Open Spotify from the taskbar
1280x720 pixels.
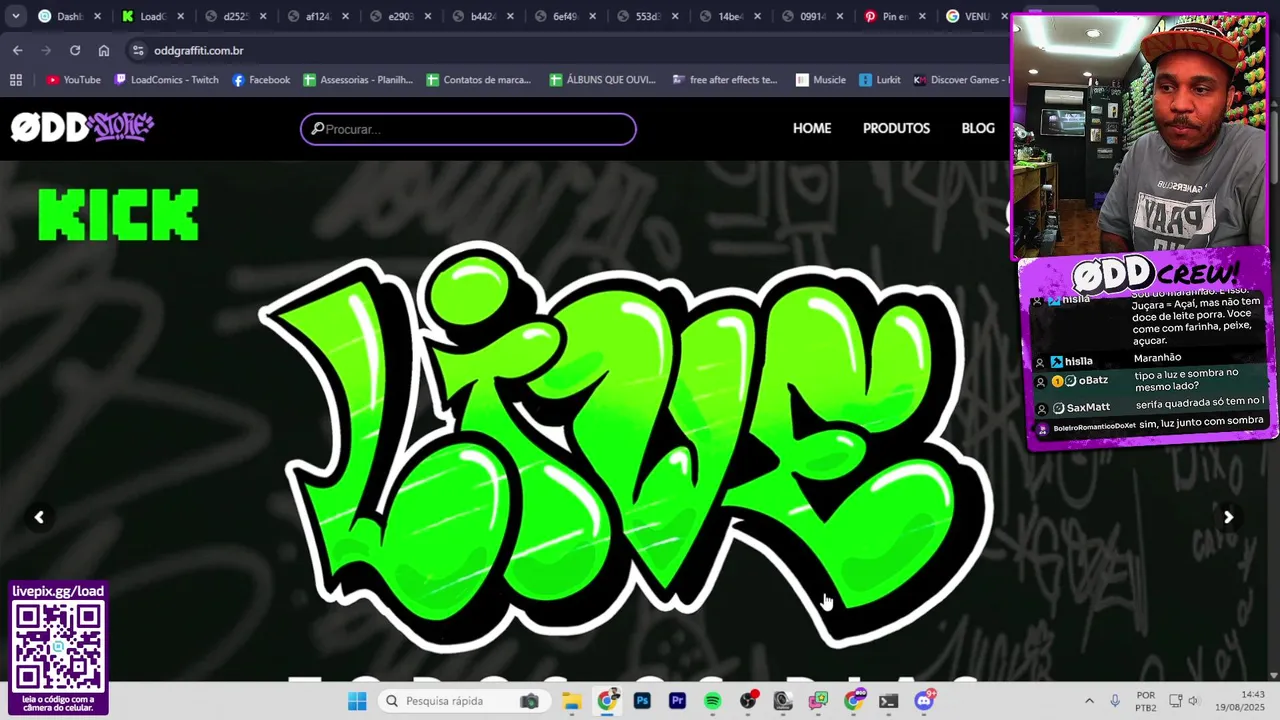coord(712,701)
